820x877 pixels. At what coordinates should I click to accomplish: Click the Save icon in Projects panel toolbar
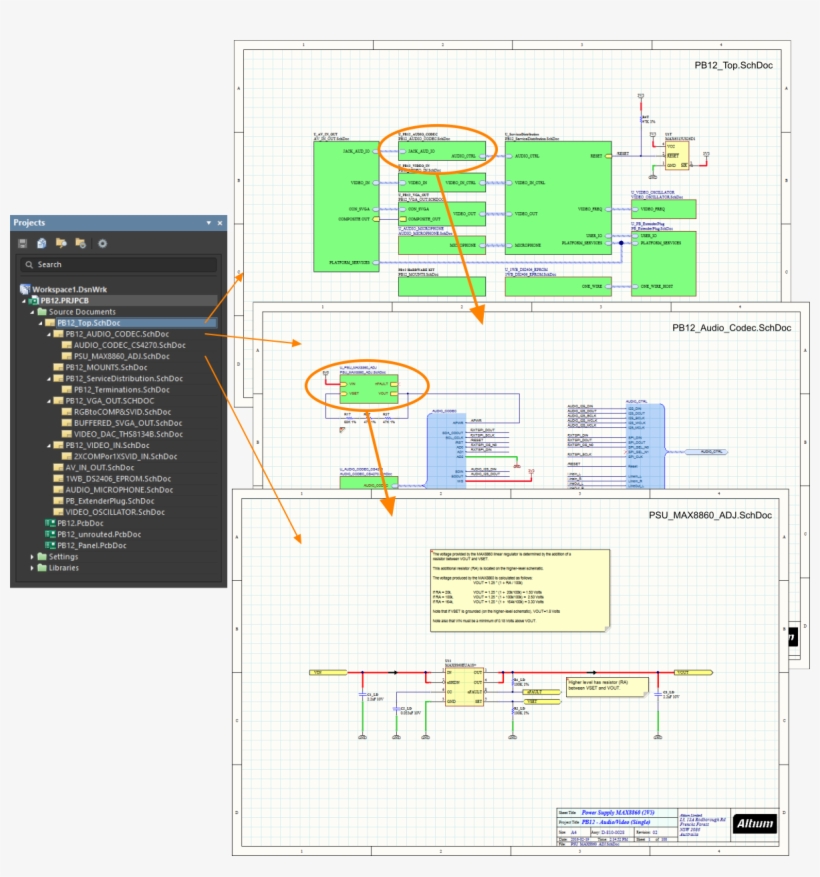(23, 242)
